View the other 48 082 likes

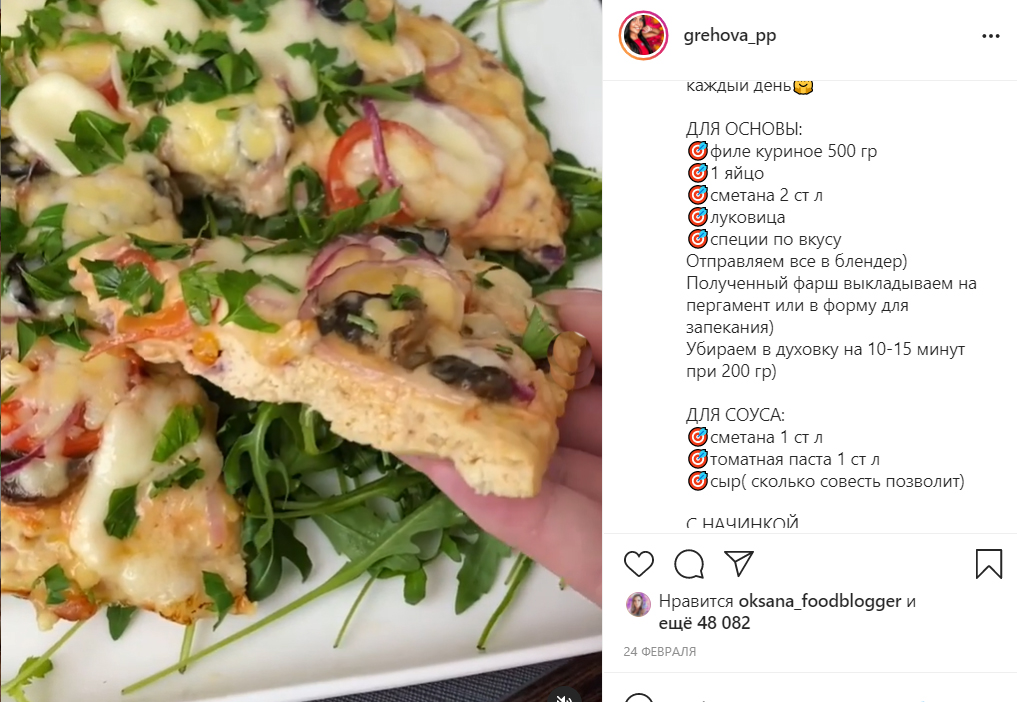click(704, 623)
